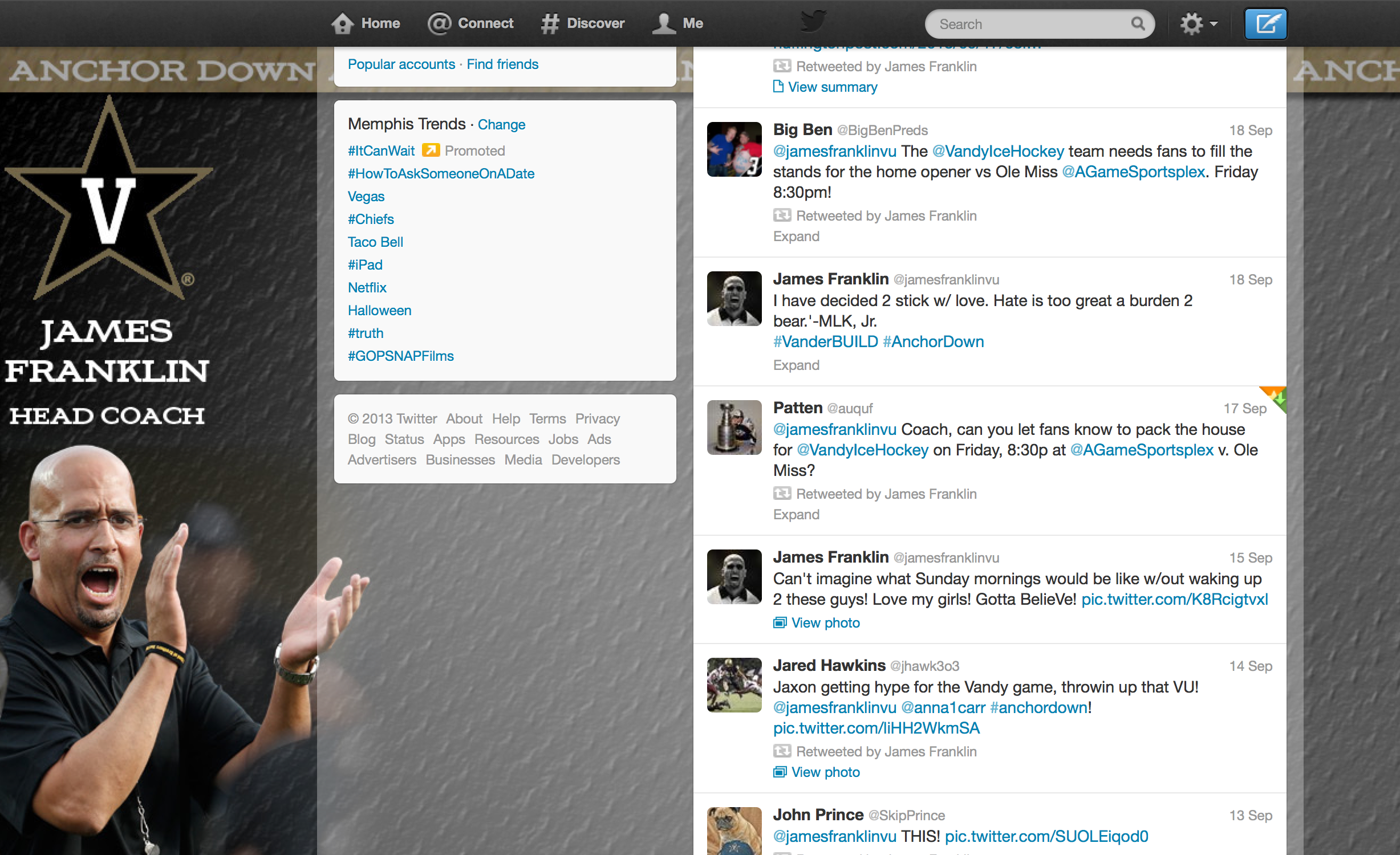Open John Prince's dog avatar
The width and height of the screenshot is (1400, 855).
click(x=735, y=831)
